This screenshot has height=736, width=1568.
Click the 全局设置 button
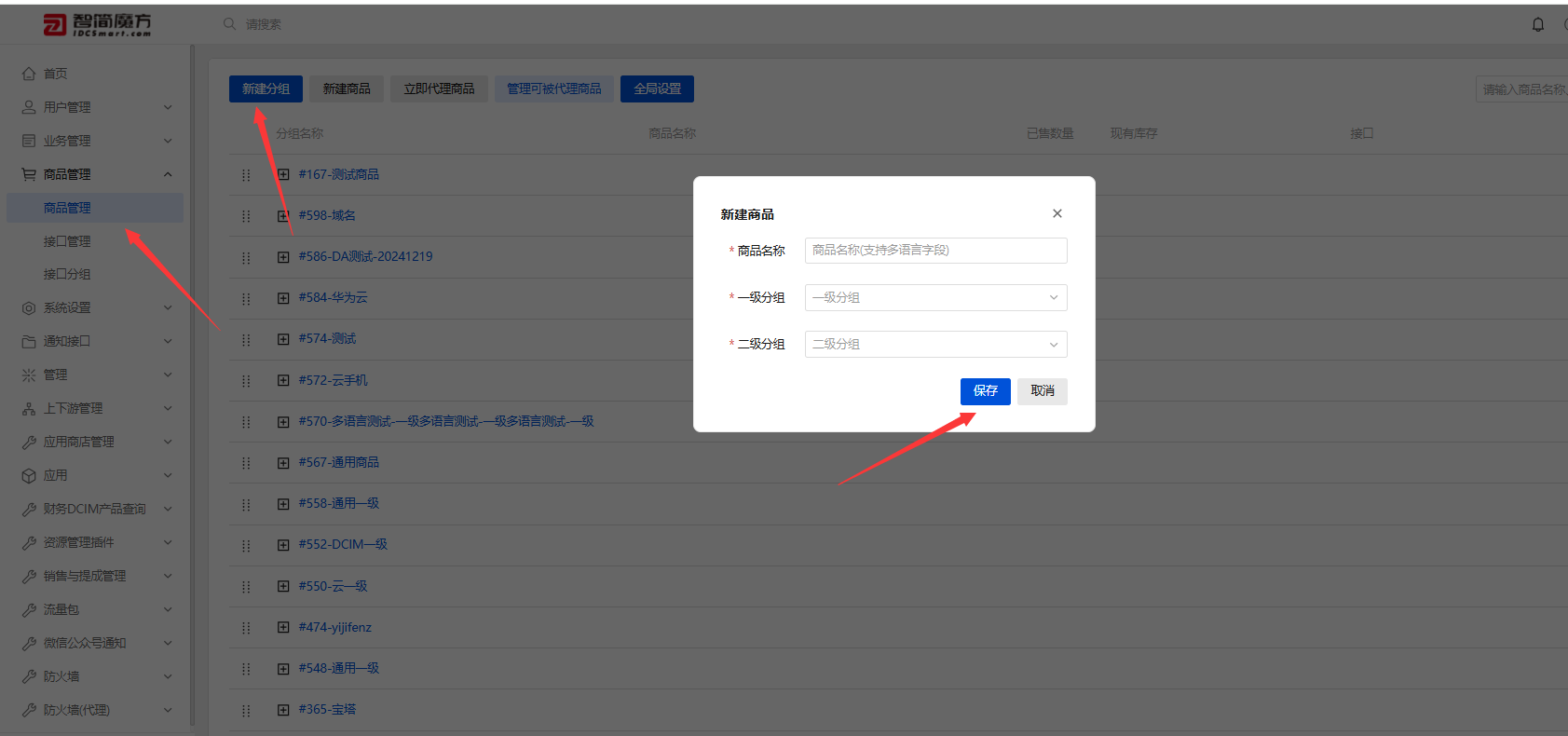[658, 89]
